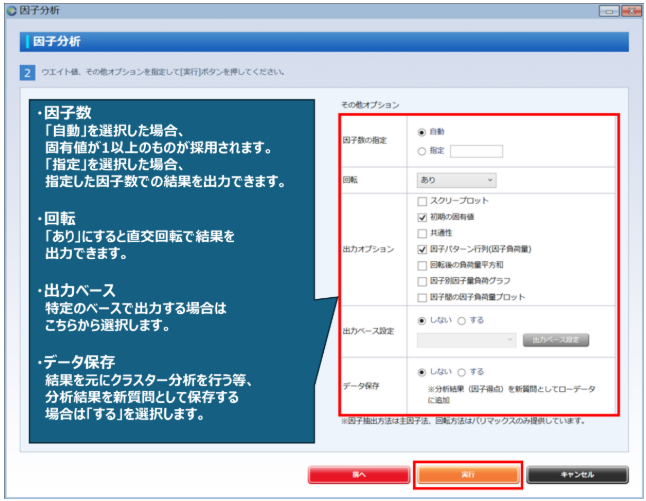Viewport: 646px width, 501px height.
Task: Check 因子間の因子負荷量プロット option
Action: [x=422, y=297]
